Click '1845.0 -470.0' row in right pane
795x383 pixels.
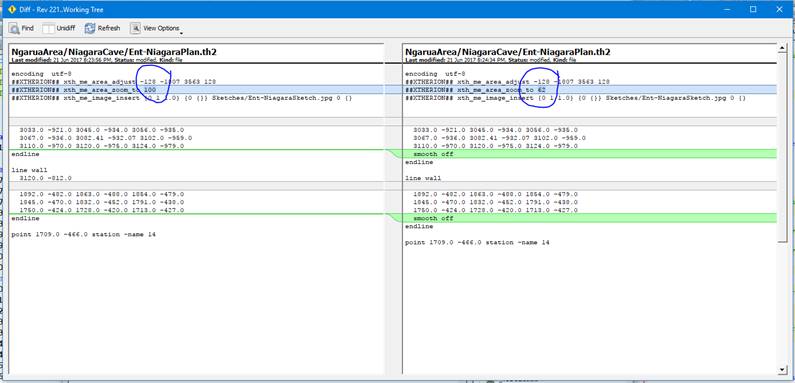tap(495, 202)
